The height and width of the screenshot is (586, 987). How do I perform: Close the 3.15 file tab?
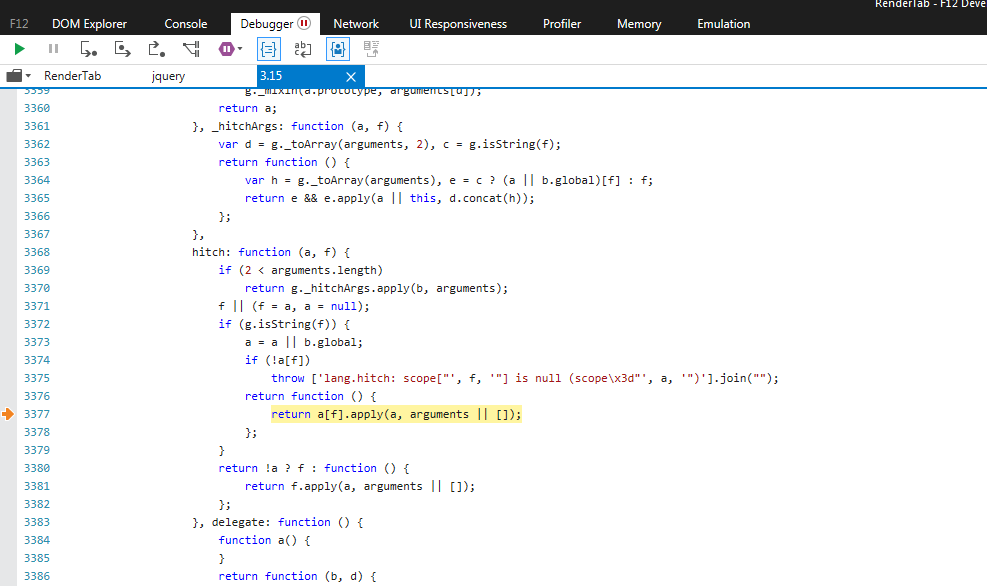[351, 77]
